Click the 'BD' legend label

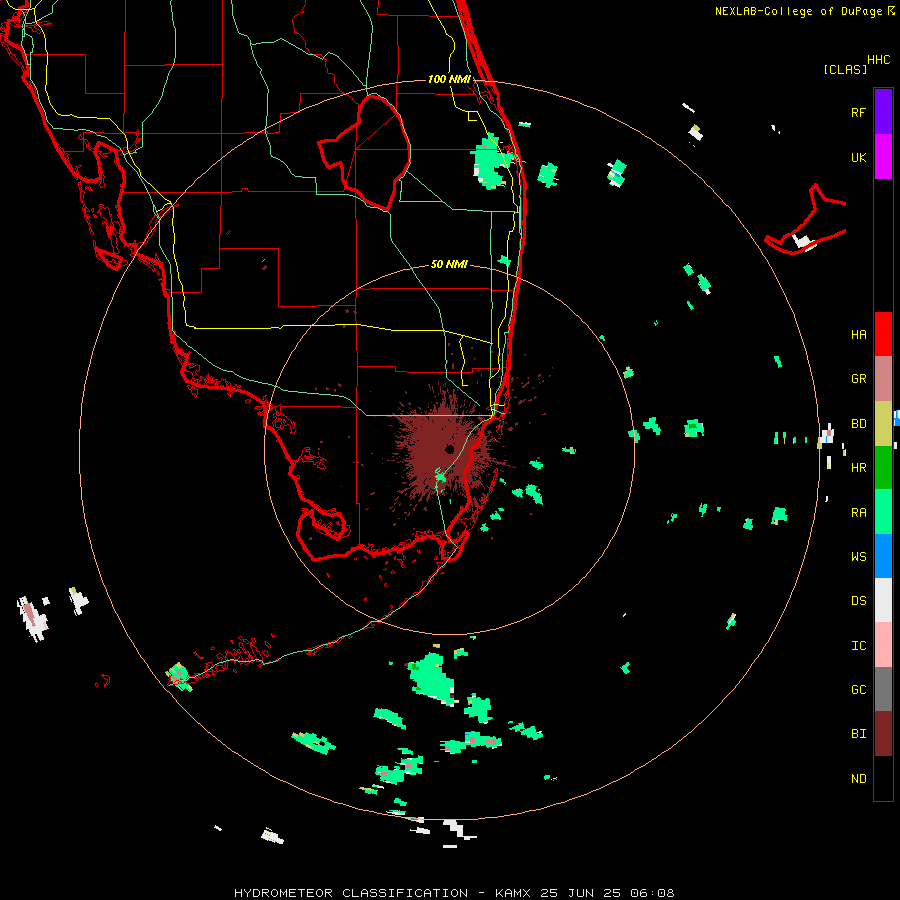(x=858, y=424)
